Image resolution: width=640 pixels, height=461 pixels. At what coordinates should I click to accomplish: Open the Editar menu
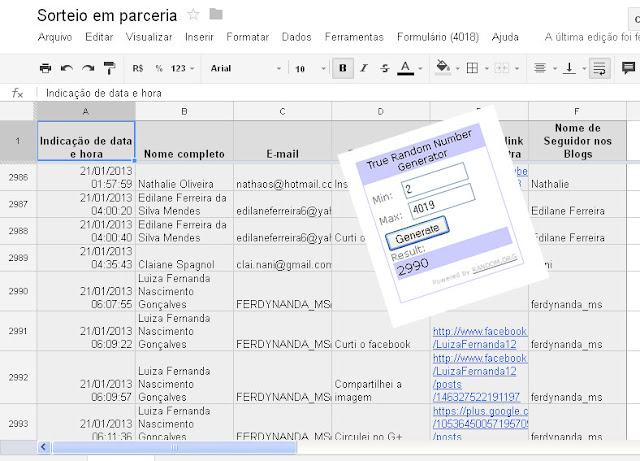click(x=99, y=37)
